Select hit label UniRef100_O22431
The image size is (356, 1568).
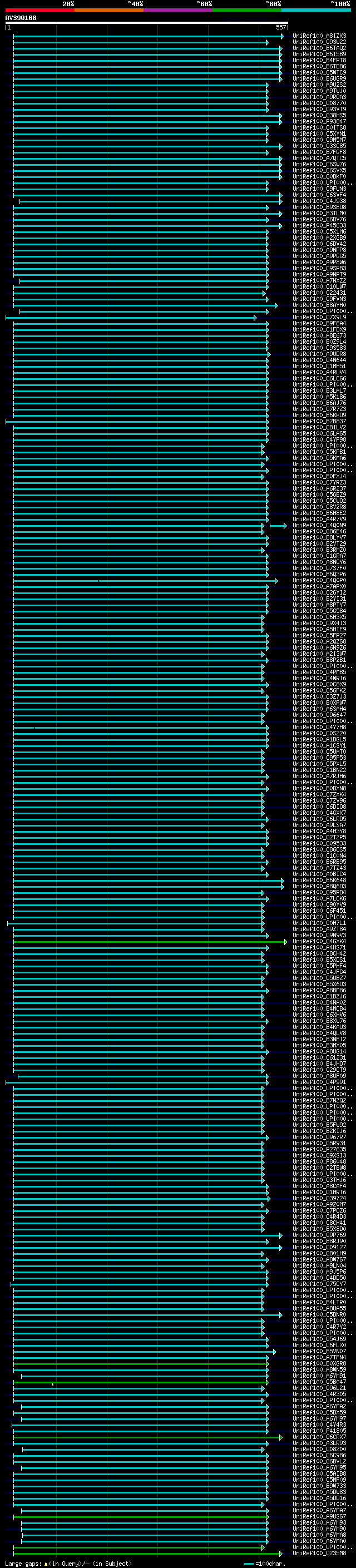[319, 293]
